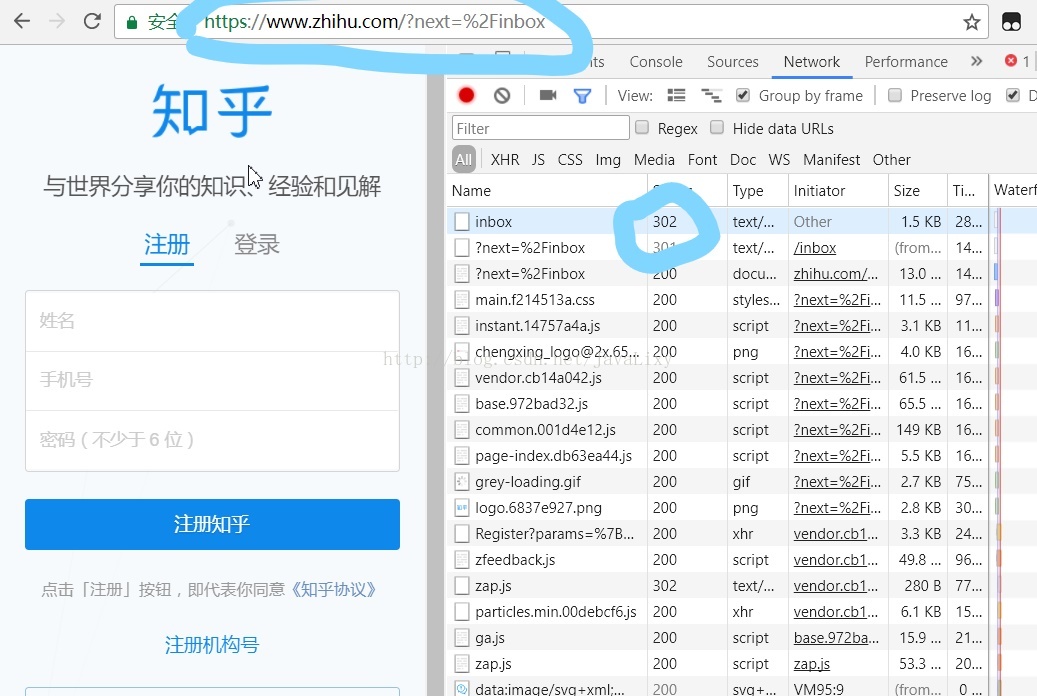
Task: Click the secure lock icon in address bar
Action: click(x=132, y=22)
